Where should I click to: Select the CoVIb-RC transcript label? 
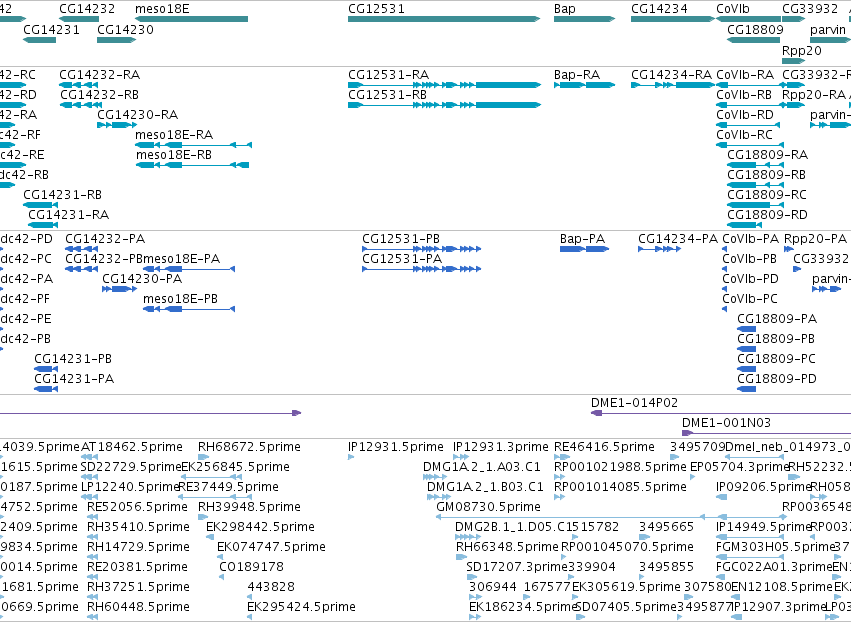click(745, 135)
